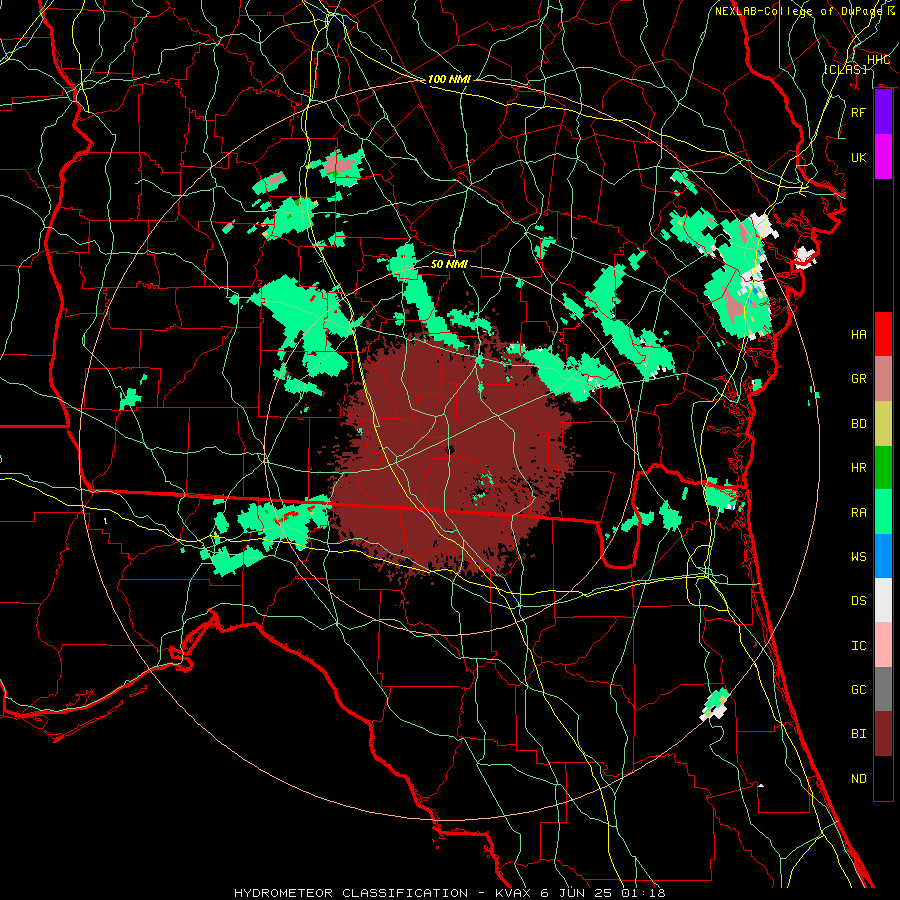Click the BI legend label
The height and width of the screenshot is (900, 900).
point(858,734)
